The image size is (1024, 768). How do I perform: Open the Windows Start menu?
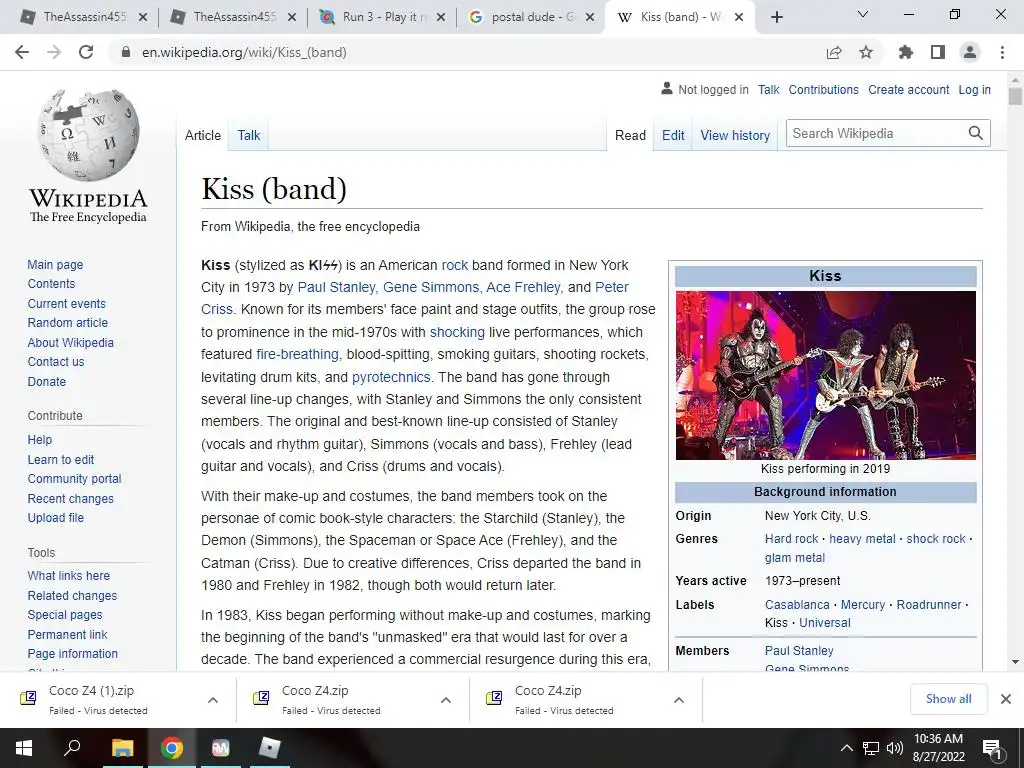click(24, 748)
